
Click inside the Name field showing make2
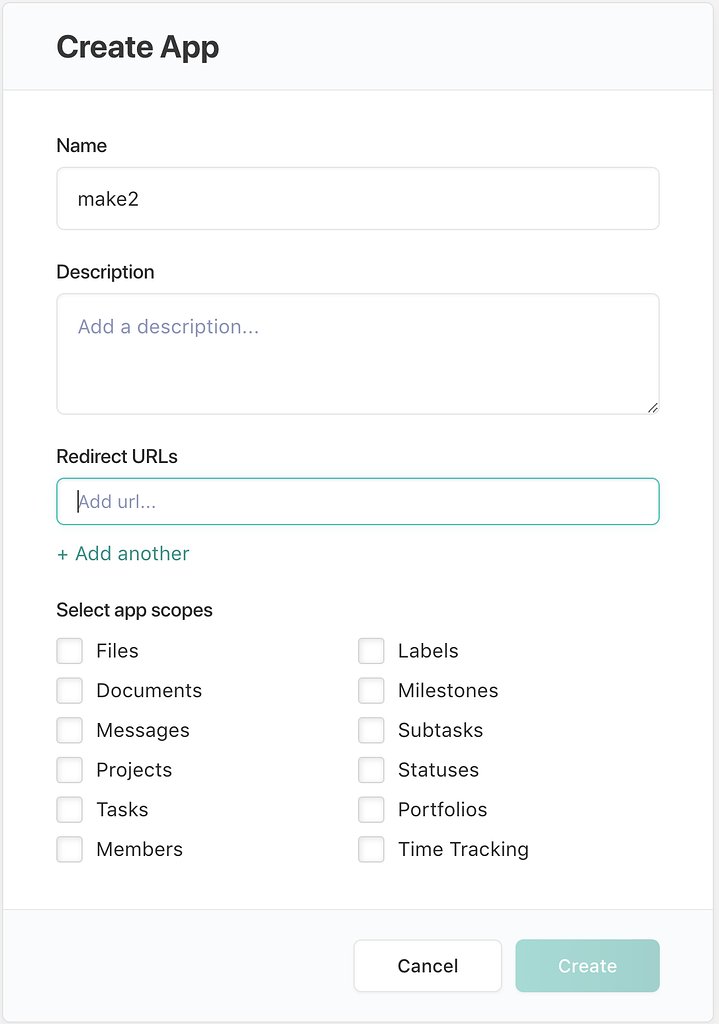(358, 198)
